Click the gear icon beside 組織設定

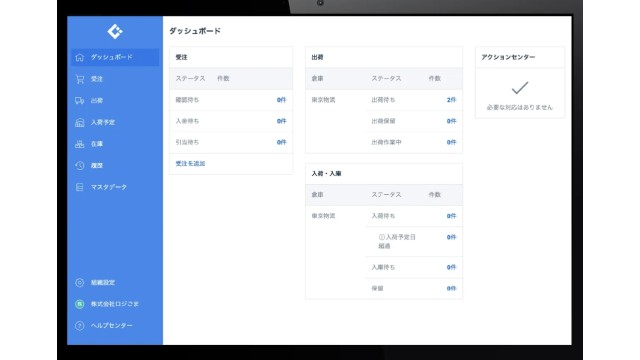point(80,282)
